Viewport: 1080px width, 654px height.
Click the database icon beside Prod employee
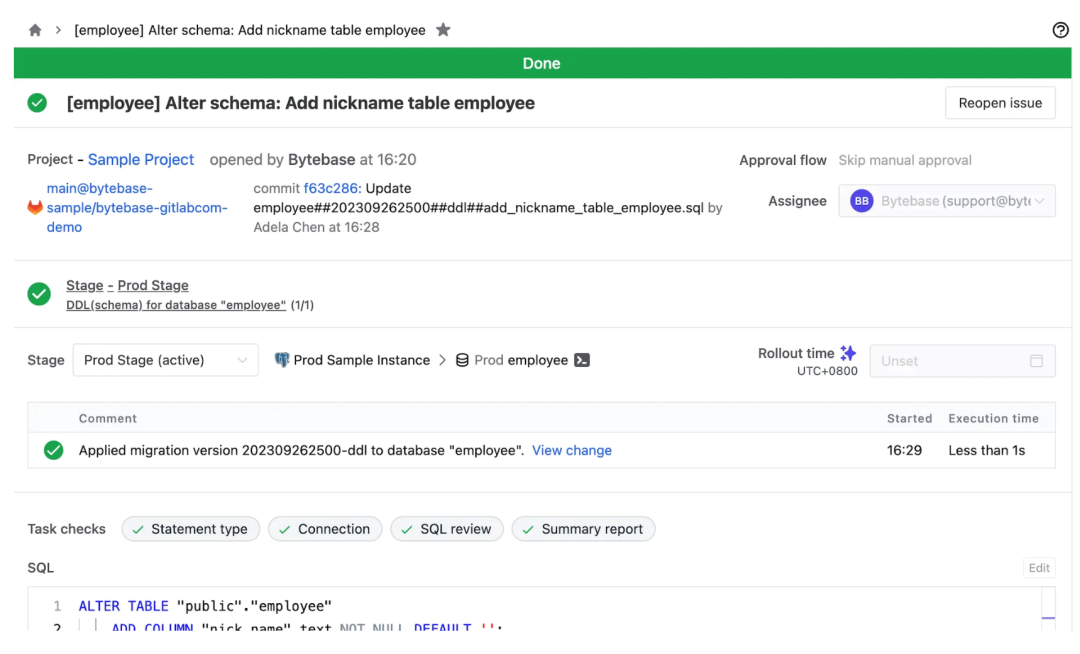[x=462, y=360]
